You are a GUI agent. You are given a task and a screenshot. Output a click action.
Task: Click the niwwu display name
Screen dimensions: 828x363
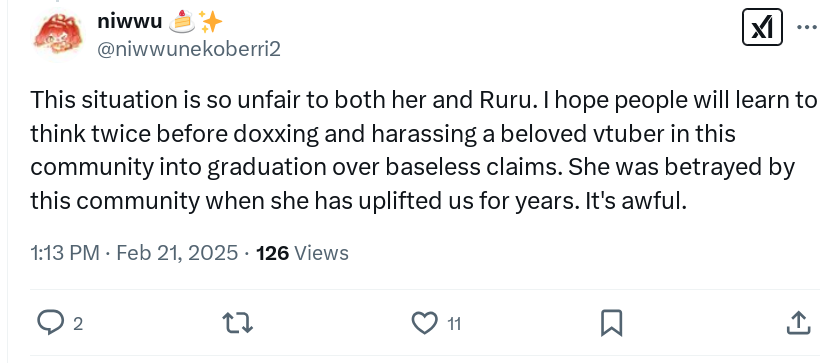click(x=129, y=21)
